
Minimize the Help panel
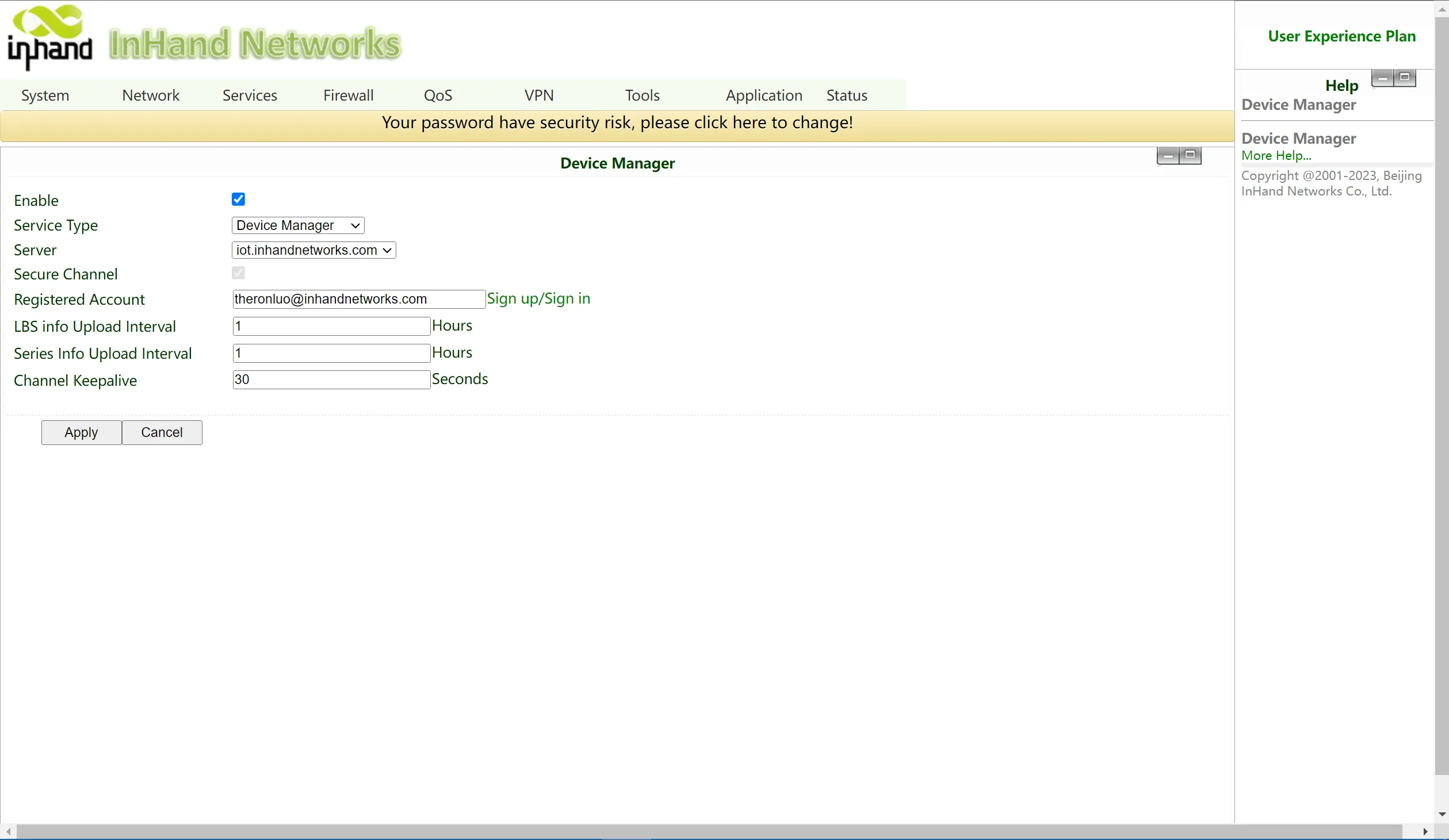(x=1382, y=78)
